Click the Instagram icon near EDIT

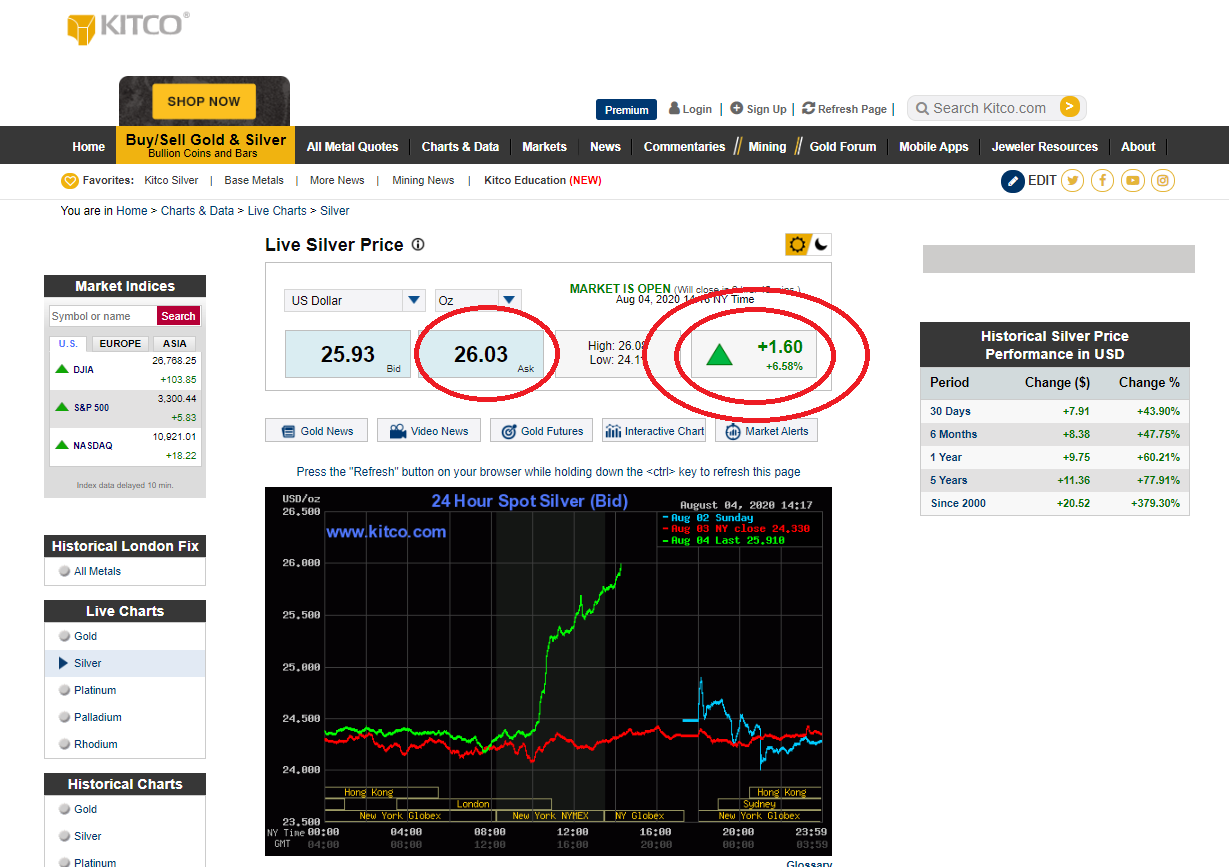[x=1163, y=181]
